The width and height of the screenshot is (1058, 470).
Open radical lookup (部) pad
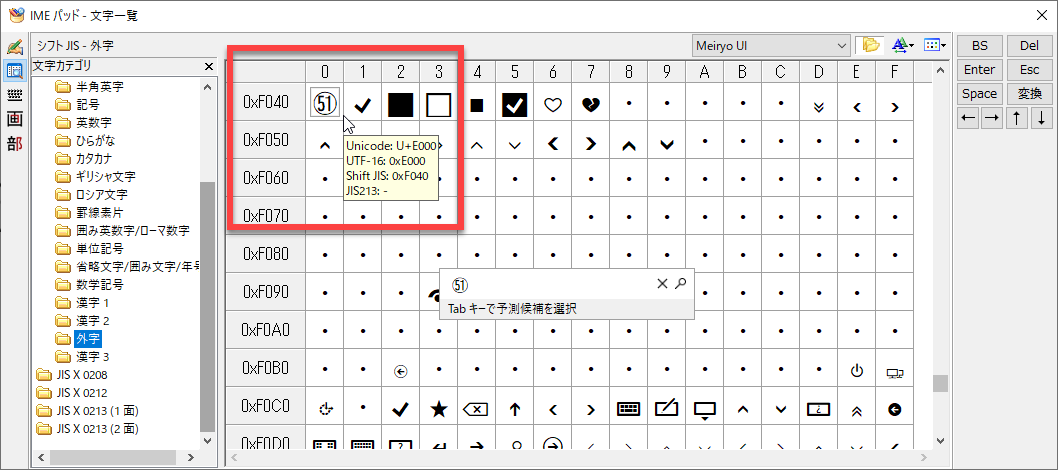click(x=14, y=142)
